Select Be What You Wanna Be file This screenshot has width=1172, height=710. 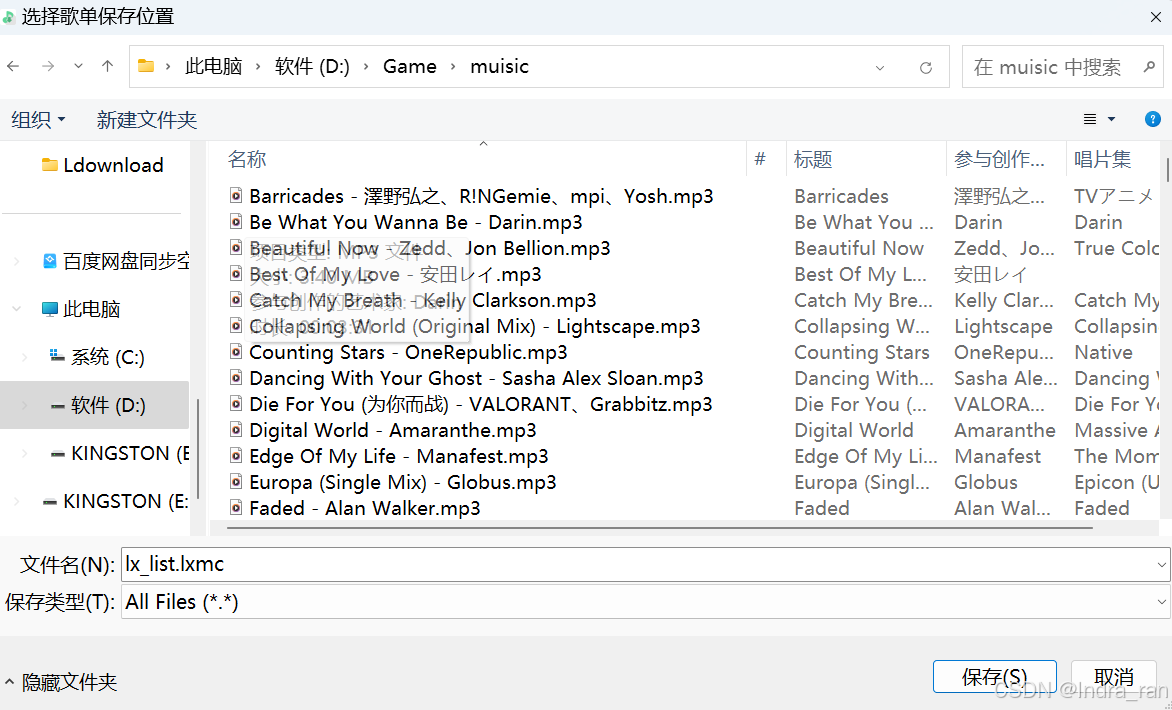pos(416,222)
